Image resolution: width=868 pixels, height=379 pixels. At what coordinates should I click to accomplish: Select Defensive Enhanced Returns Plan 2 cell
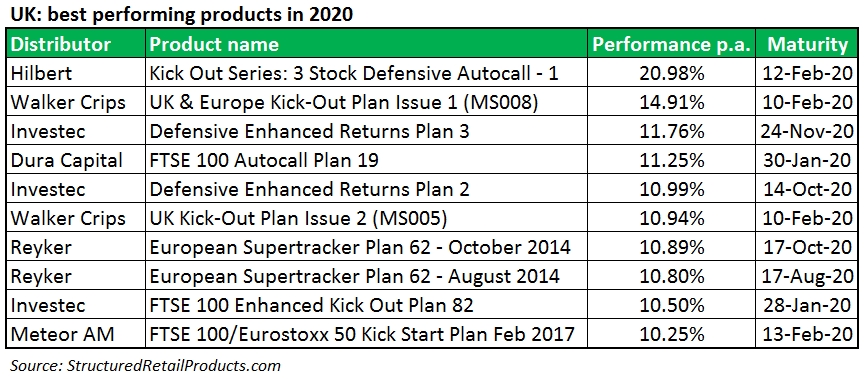click(366, 189)
